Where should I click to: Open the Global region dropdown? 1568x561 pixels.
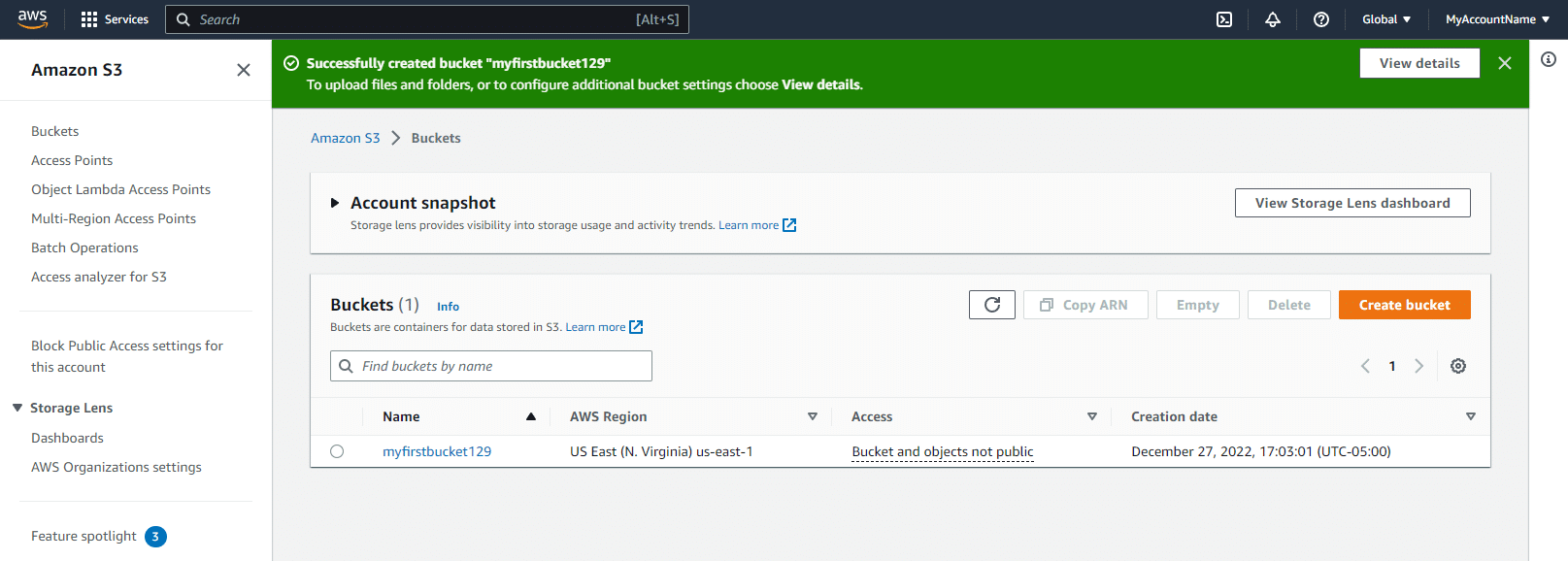pyautogui.click(x=1385, y=19)
